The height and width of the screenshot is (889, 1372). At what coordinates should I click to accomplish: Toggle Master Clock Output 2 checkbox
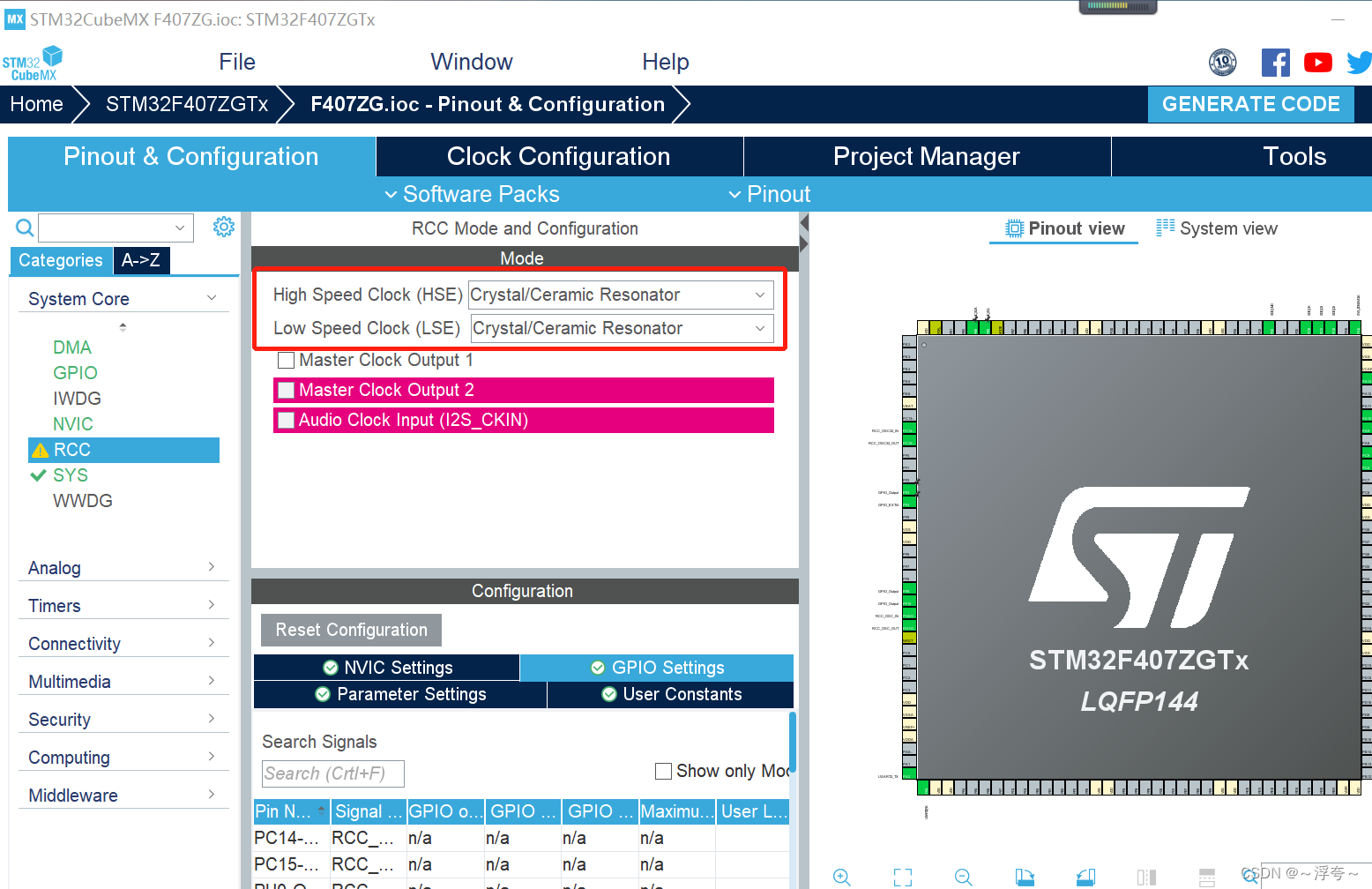[x=286, y=390]
